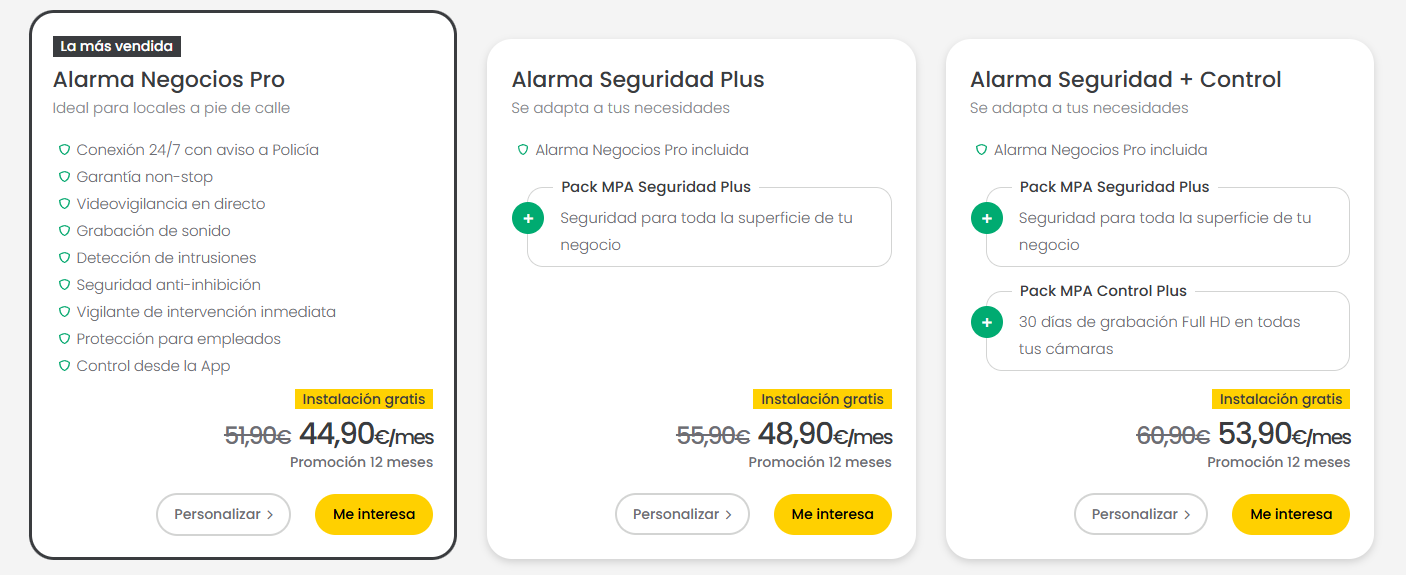1406x575 pixels.
Task: Click shield icon beside Seguridad anti-inhibición
Action: (x=64, y=285)
